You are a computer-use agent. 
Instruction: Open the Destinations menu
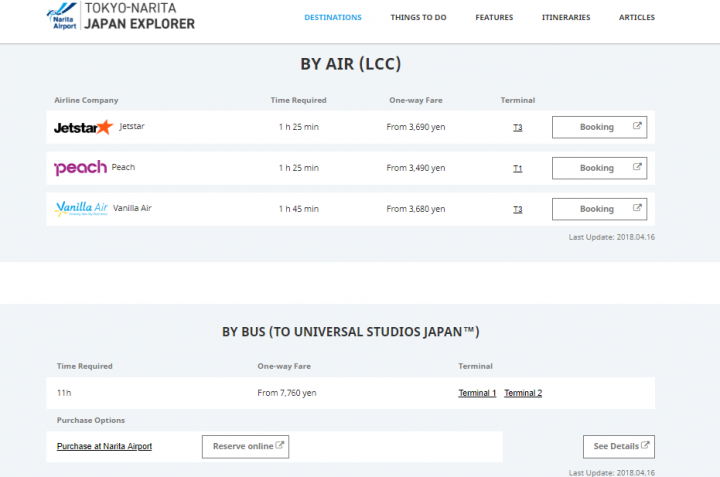(333, 17)
